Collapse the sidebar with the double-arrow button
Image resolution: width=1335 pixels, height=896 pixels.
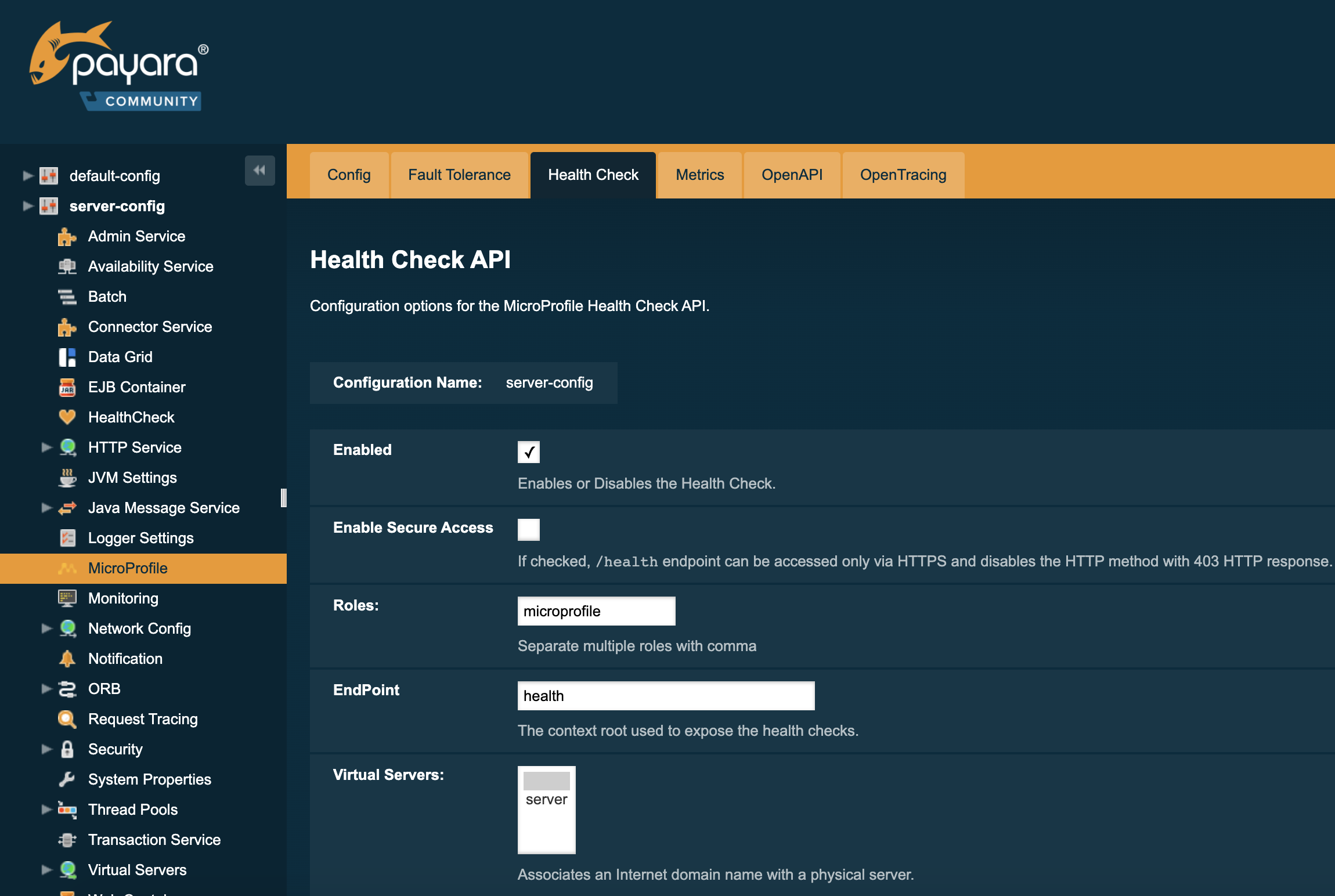260,171
